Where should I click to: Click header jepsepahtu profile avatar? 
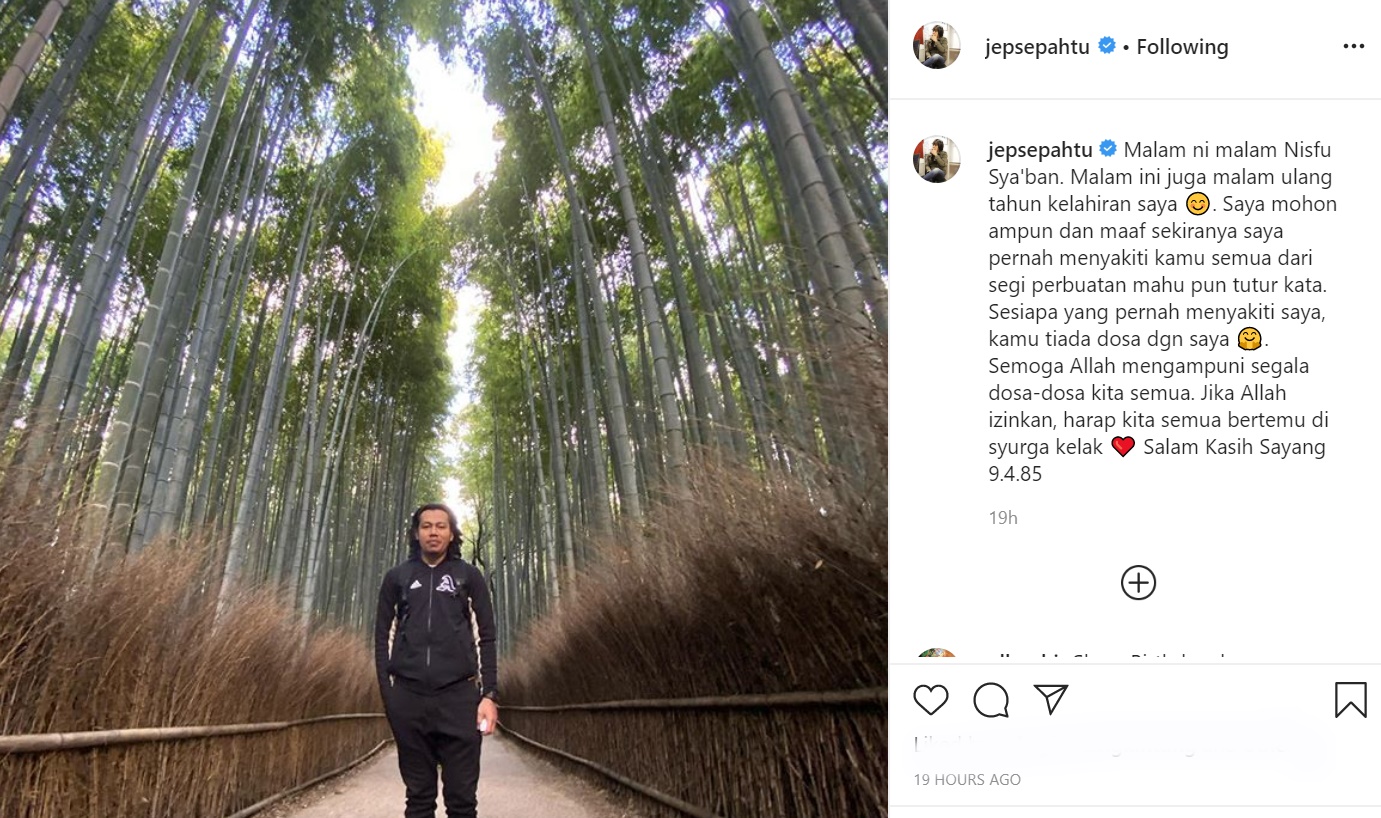coord(937,46)
